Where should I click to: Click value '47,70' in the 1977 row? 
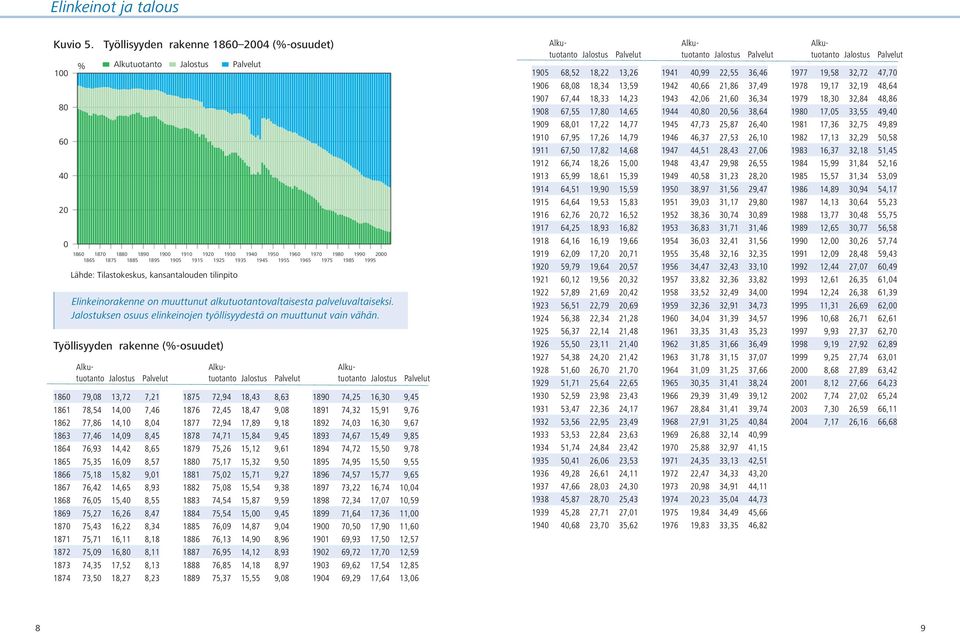click(x=887, y=73)
